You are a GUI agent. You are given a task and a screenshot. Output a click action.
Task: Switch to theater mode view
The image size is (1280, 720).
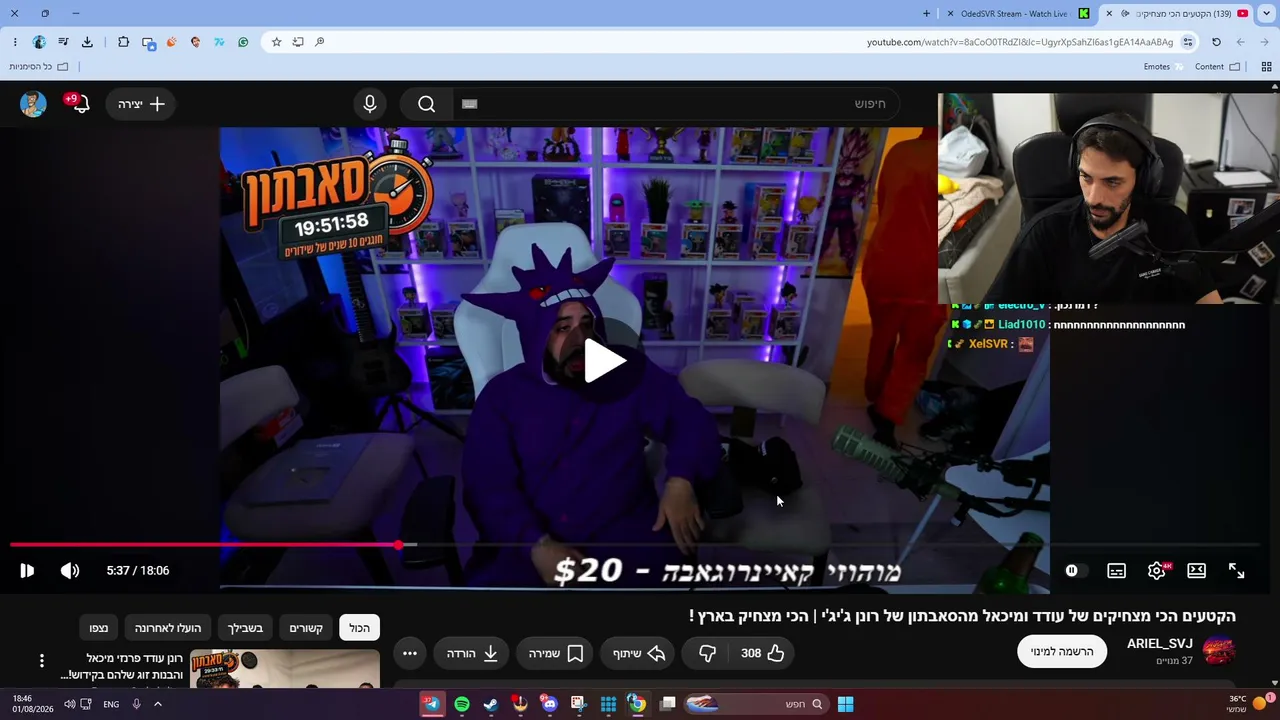click(1197, 571)
